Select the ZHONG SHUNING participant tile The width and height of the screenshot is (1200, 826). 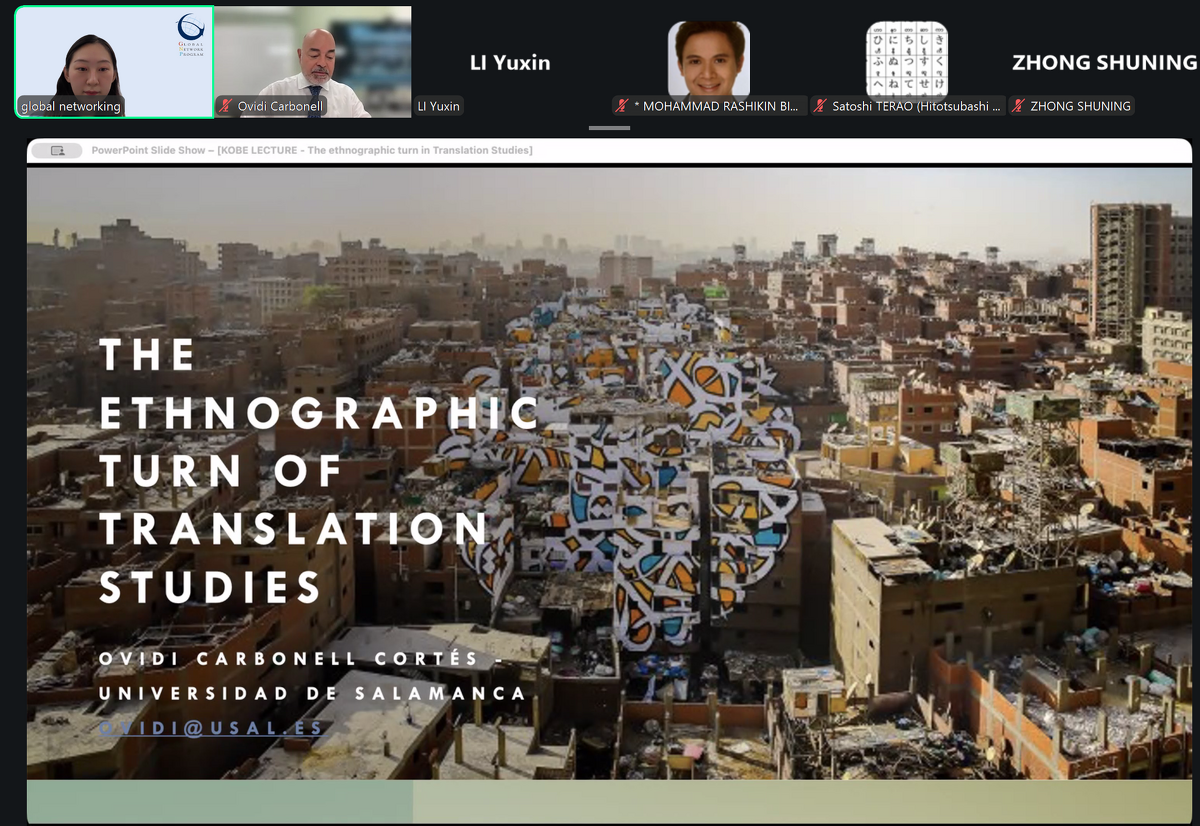point(1104,62)
